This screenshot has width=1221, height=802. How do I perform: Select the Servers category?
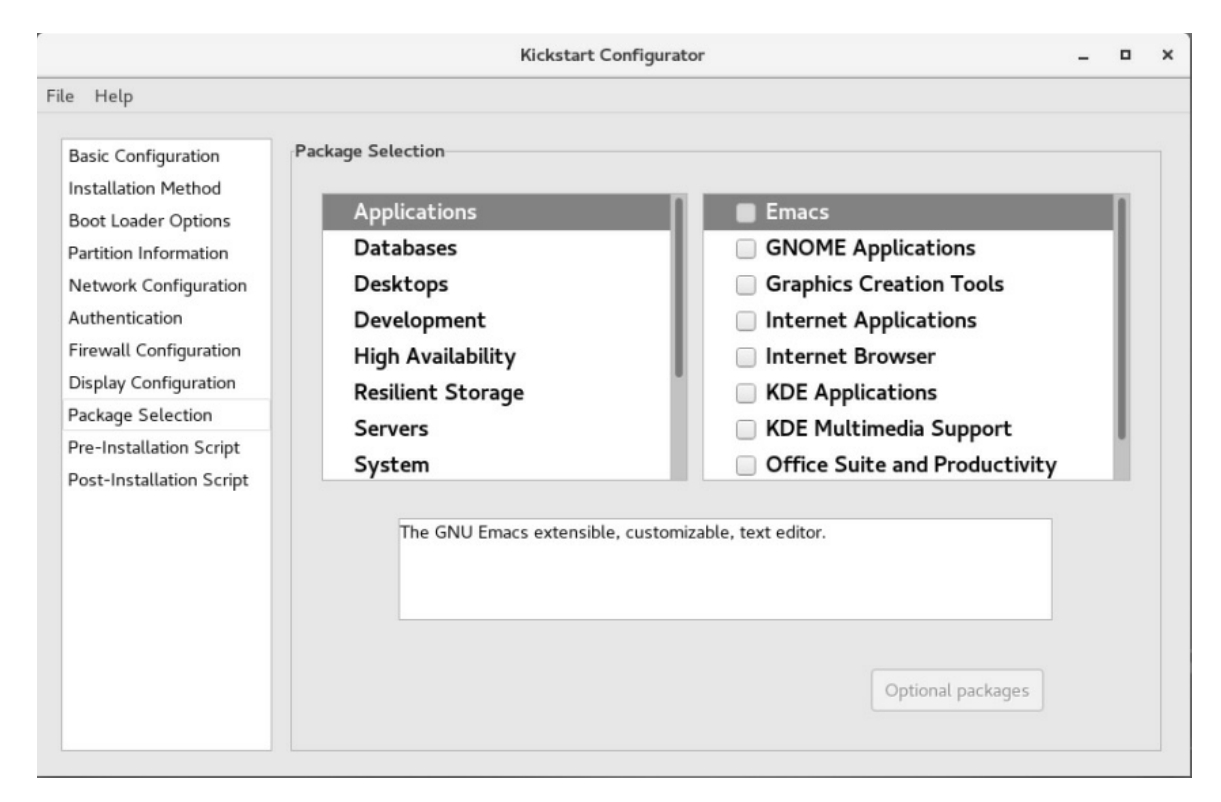point(391,428)
